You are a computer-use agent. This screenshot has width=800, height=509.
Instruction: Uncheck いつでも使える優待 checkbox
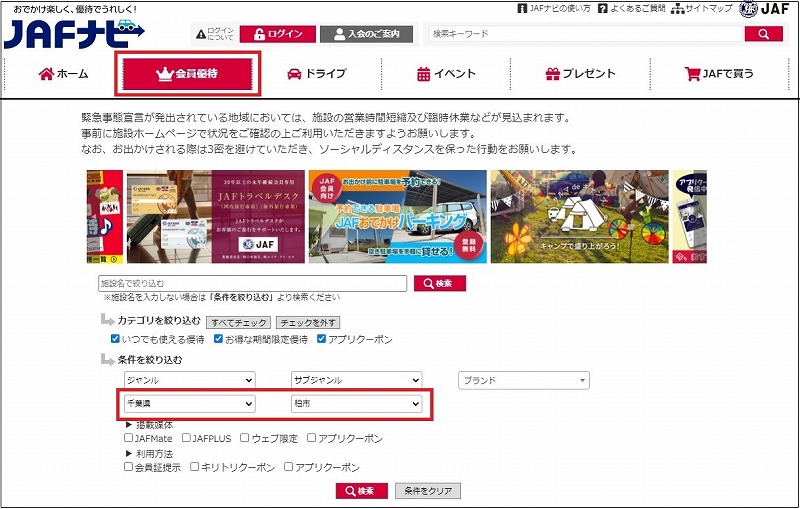115,339
